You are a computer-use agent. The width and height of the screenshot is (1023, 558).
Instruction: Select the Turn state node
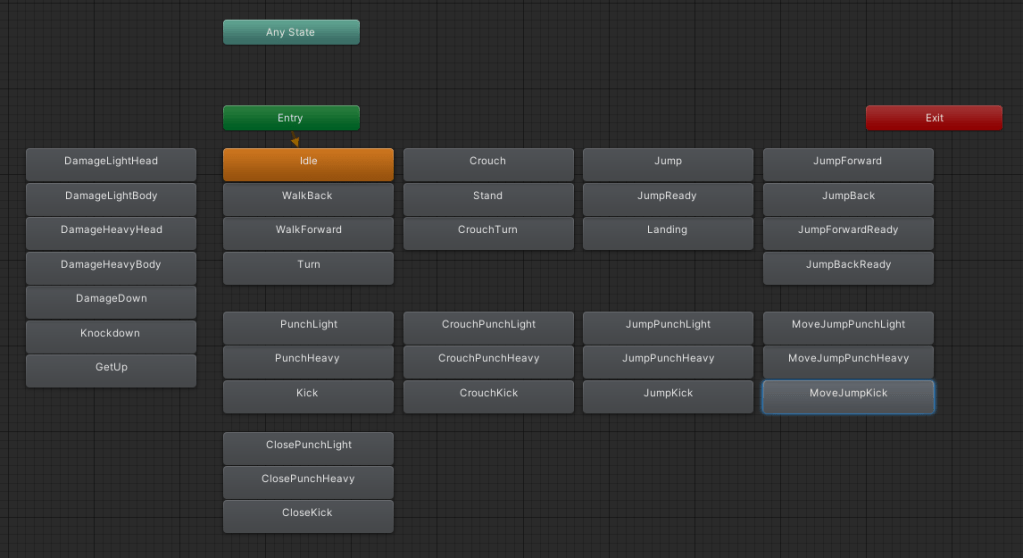coord(308,266)
